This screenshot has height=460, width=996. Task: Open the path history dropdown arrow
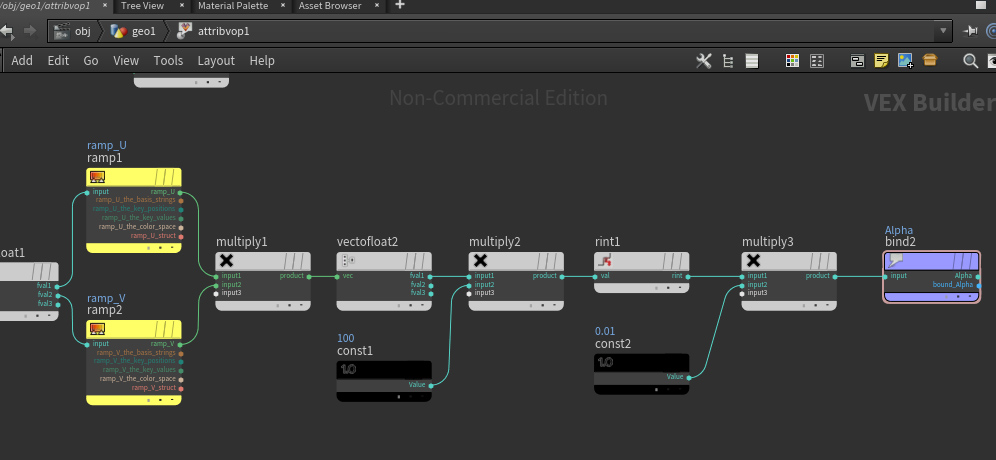[943, 30]
